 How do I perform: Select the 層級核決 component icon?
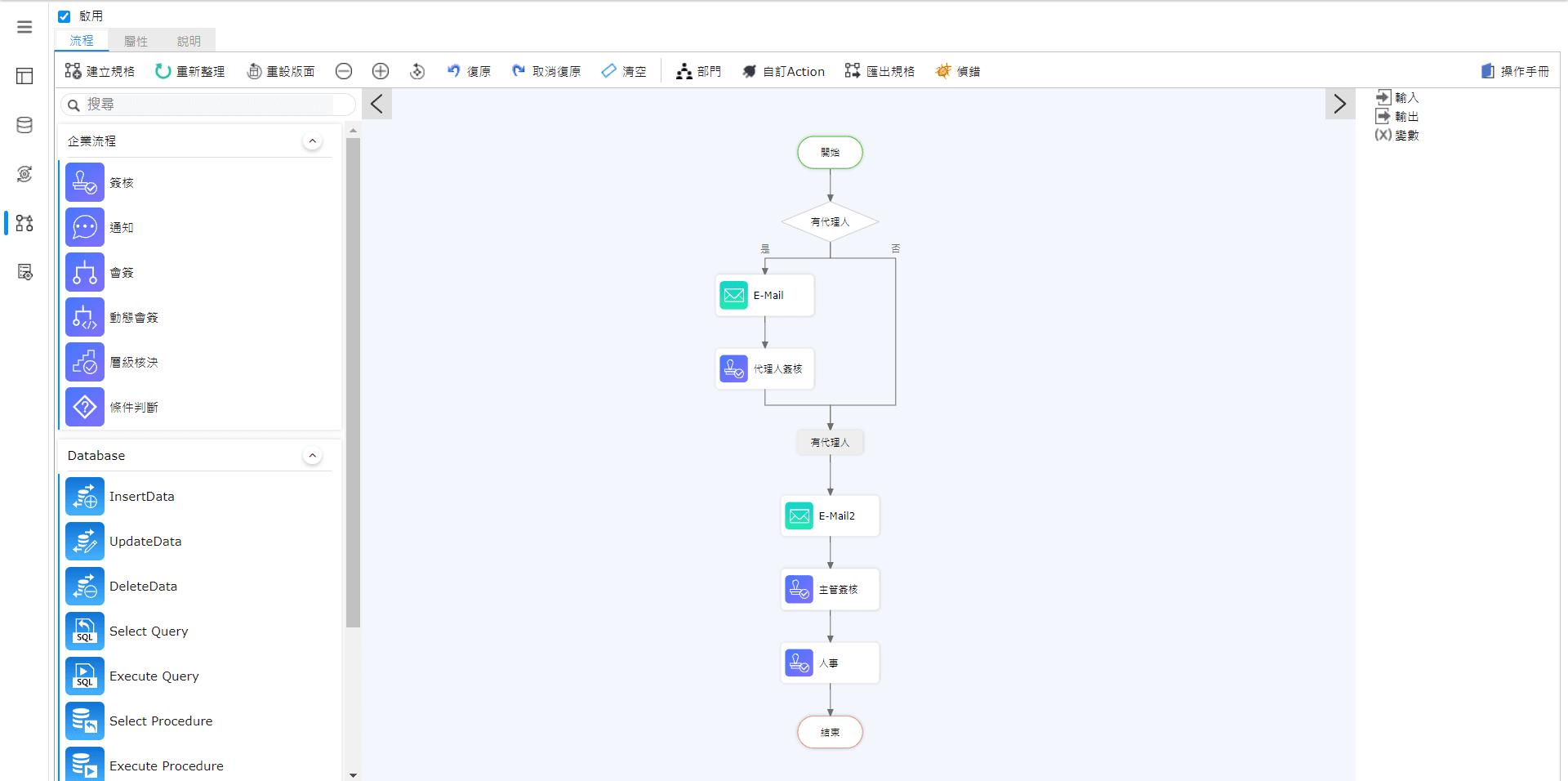pos(85,362)
